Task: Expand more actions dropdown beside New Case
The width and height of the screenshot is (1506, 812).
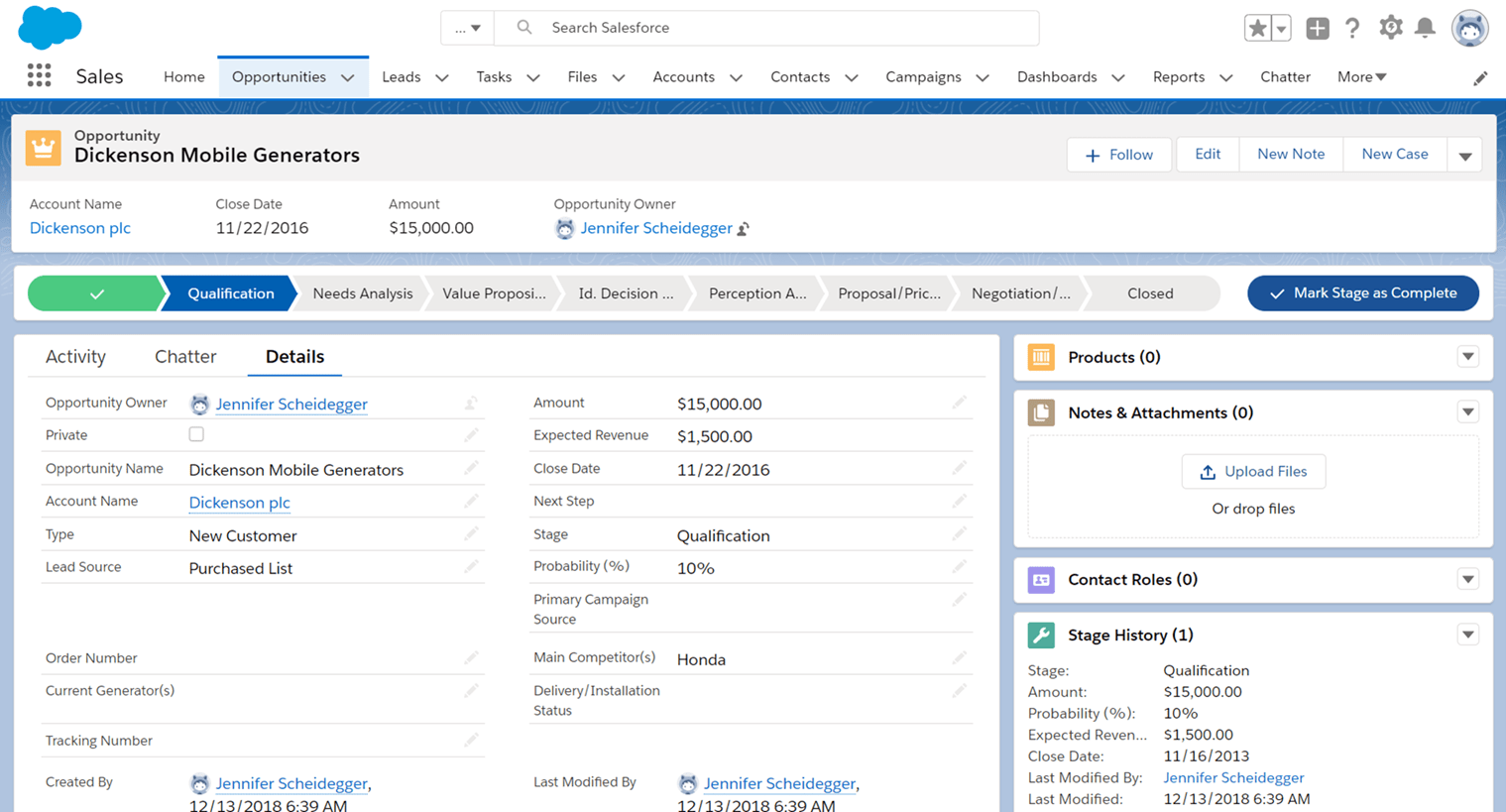Action: [1464, 156]
